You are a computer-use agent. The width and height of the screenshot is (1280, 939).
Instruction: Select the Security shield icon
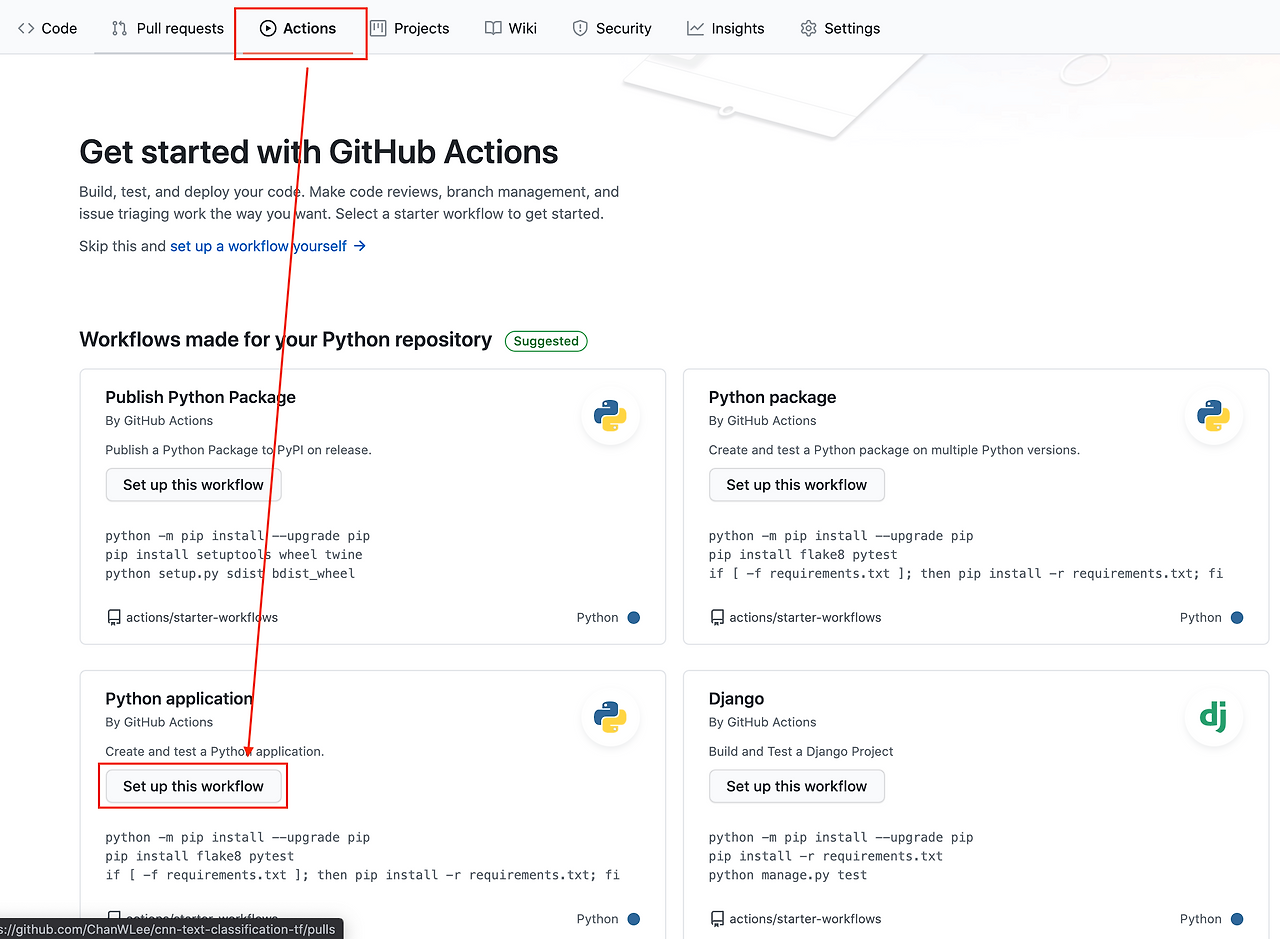click(580, 28)
